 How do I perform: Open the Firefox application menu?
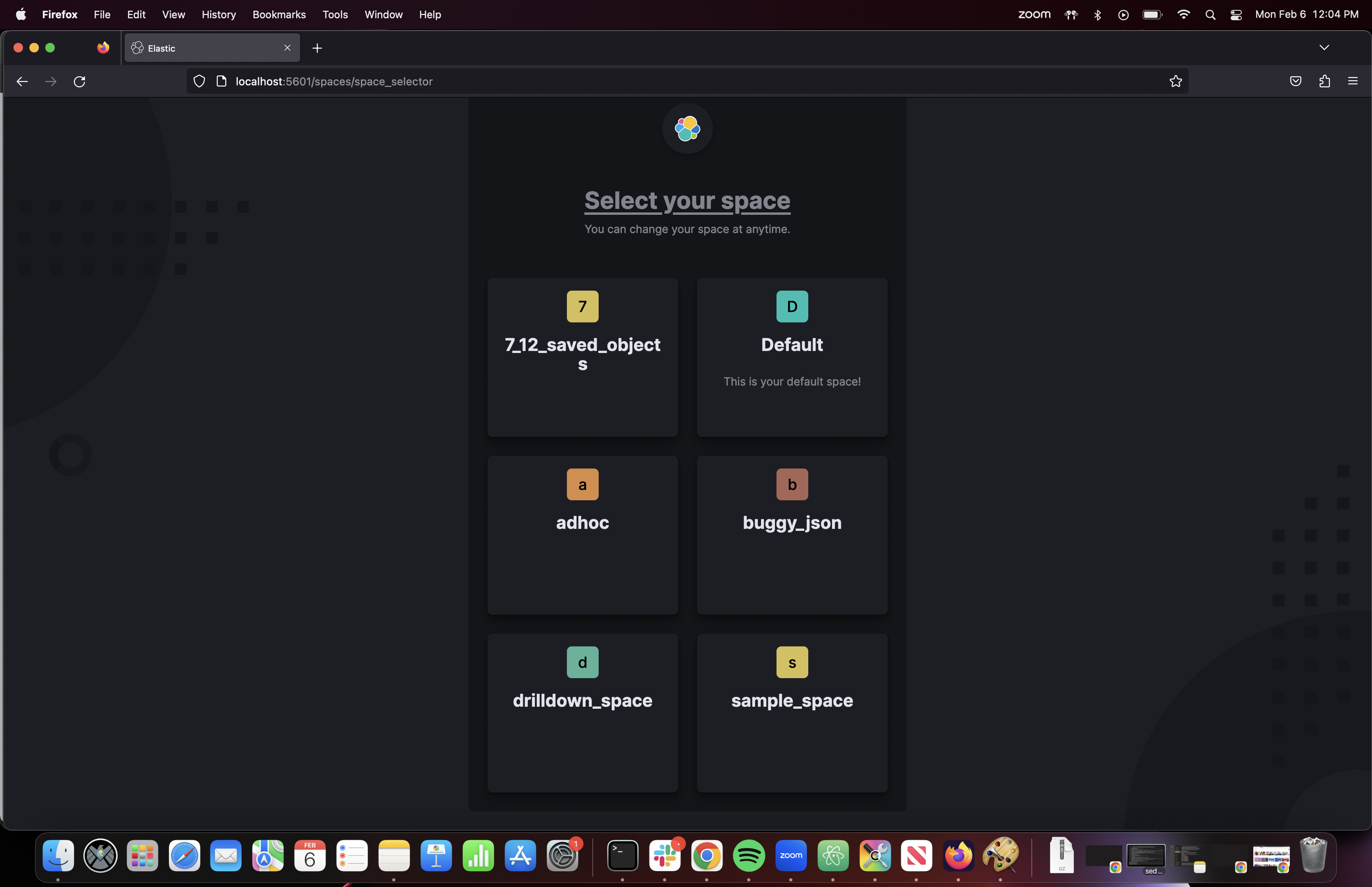[x=1353, y=81]
